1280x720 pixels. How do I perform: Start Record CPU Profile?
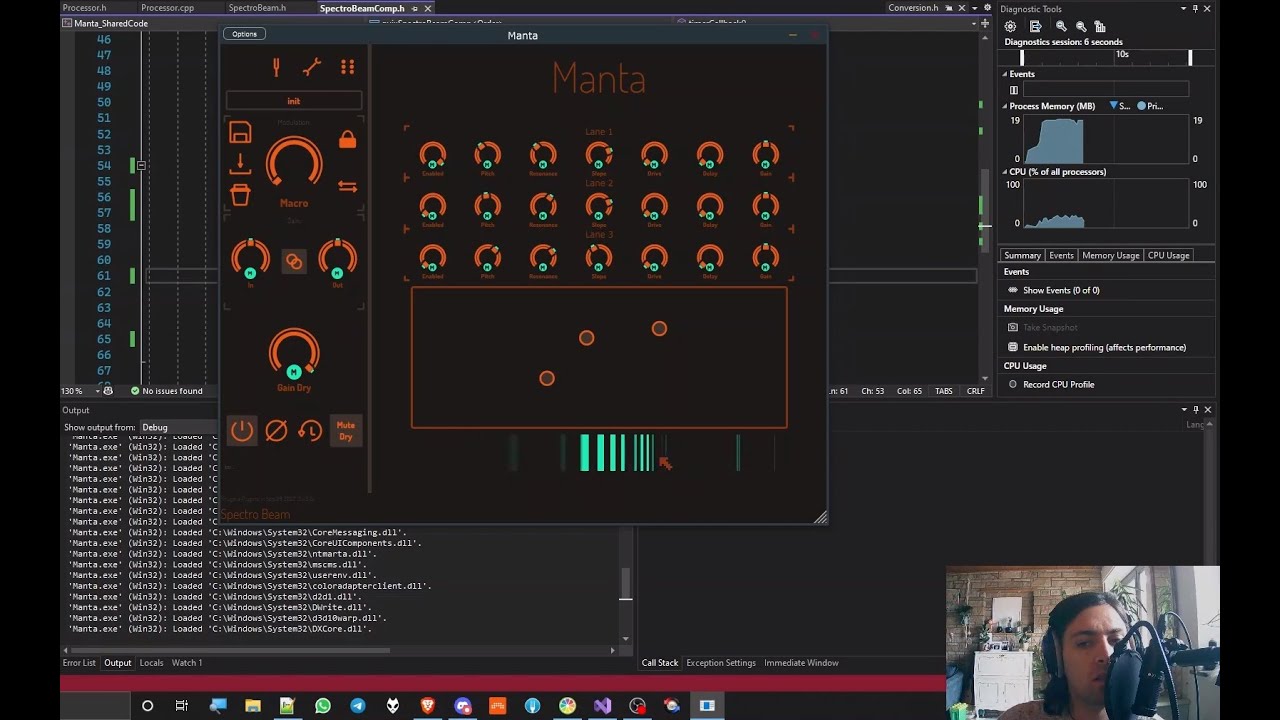[1058, 384]
